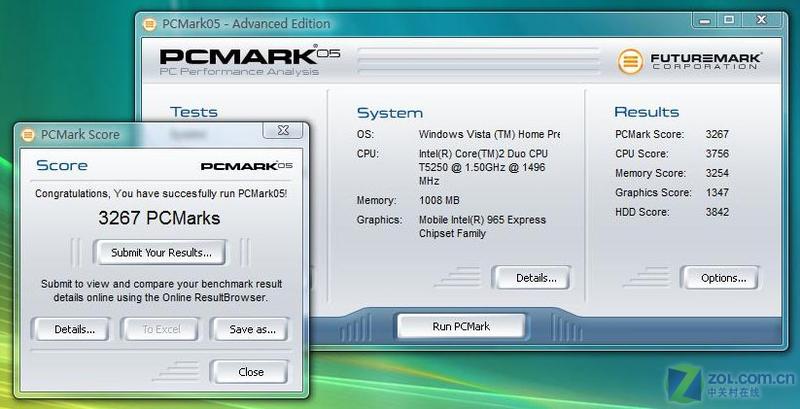Click the 'Intel(R) Core(TM)2 Duo CPU' text
Viewport: 800px width, 409px height.
pyautogui.click(x=483, y=154)
